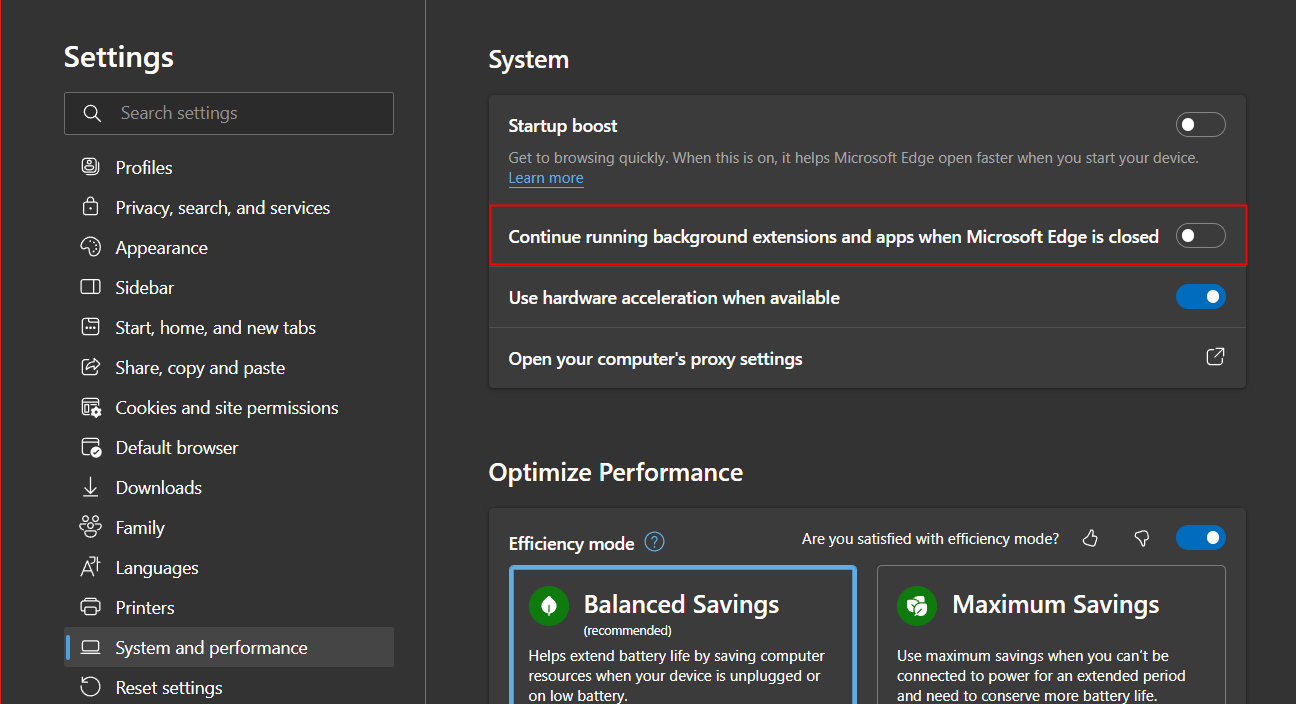This screenshot has height=704, width=1296.
Task: Click the magnifier icon in search box
Action: [x=92, y=113]
